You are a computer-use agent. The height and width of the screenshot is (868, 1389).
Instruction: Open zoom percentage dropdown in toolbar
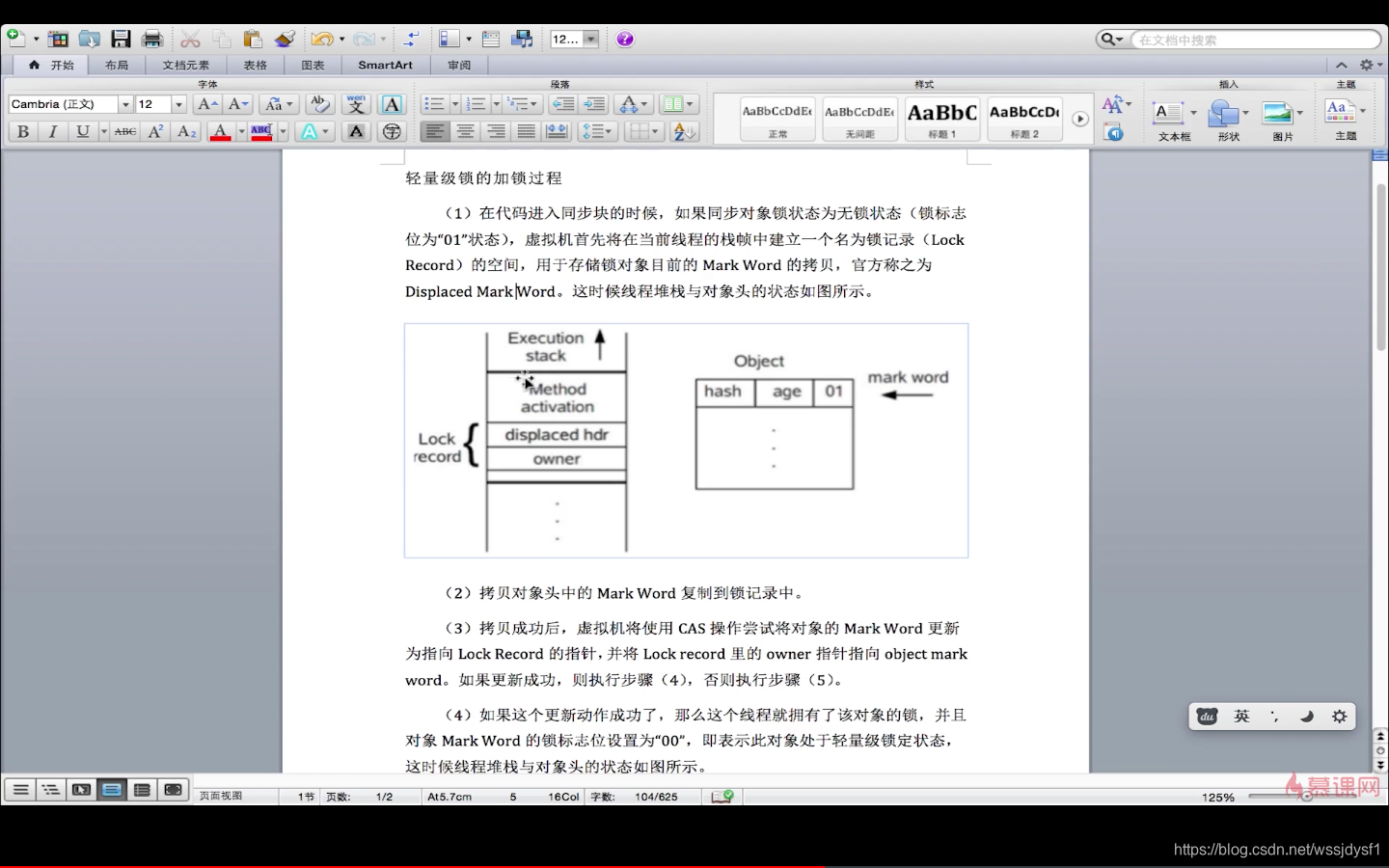point(590,39)
